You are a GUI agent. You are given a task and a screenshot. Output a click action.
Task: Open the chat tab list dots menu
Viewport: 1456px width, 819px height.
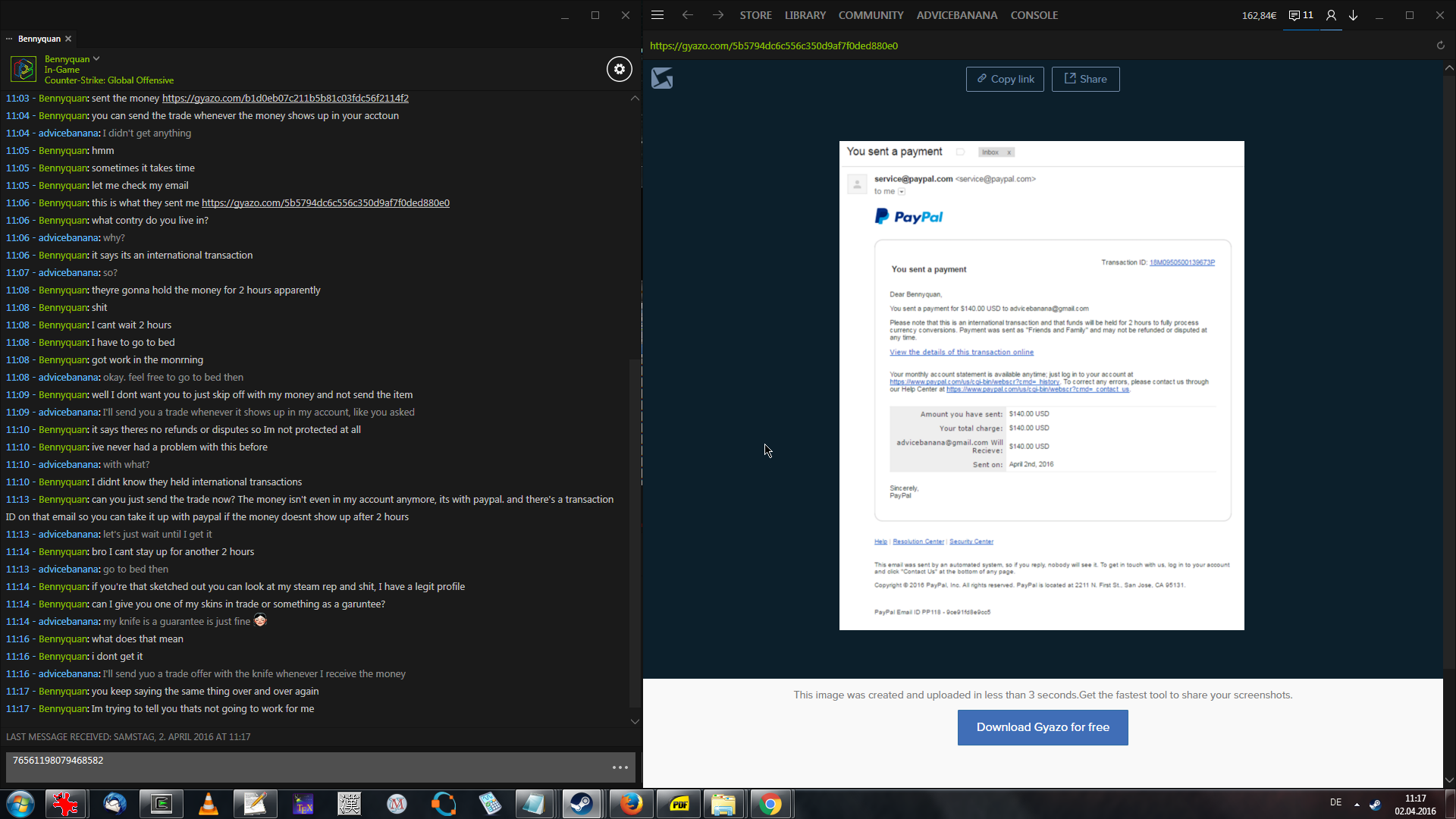(x=9, y=39)
